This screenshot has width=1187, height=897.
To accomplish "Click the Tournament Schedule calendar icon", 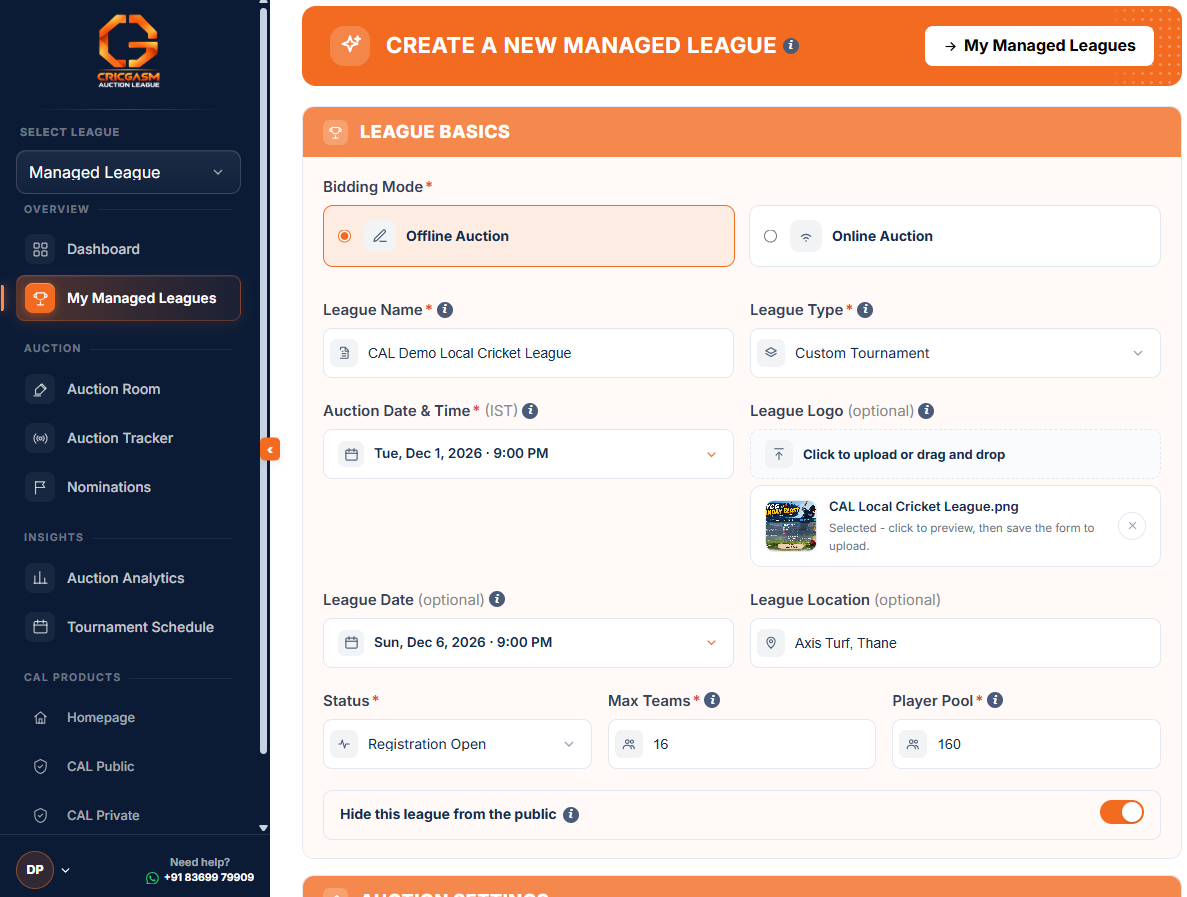I will coord(40,627).
